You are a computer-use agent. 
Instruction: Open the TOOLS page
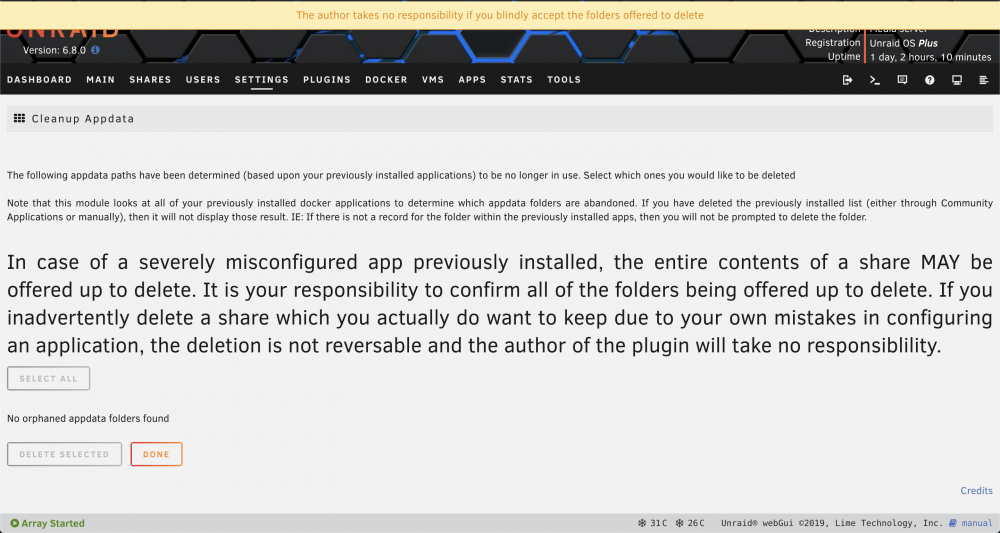tap(564, 80)
